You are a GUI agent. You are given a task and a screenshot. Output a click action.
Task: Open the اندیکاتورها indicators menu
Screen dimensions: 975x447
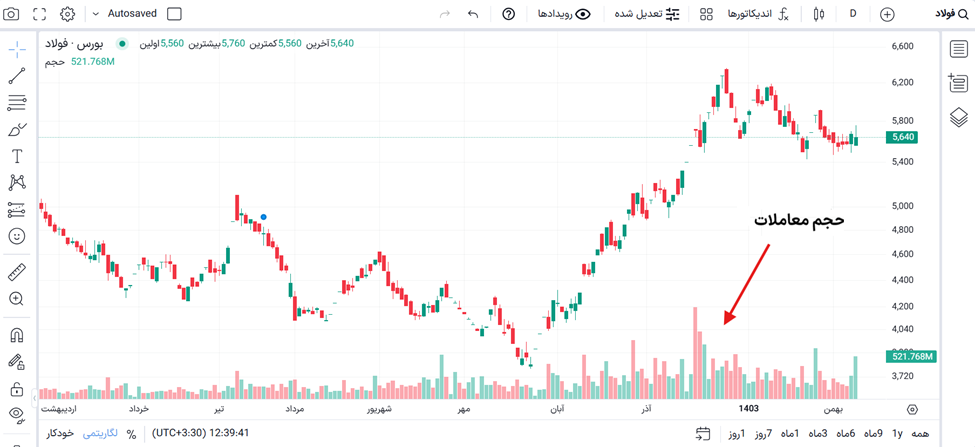pos(757,14)
